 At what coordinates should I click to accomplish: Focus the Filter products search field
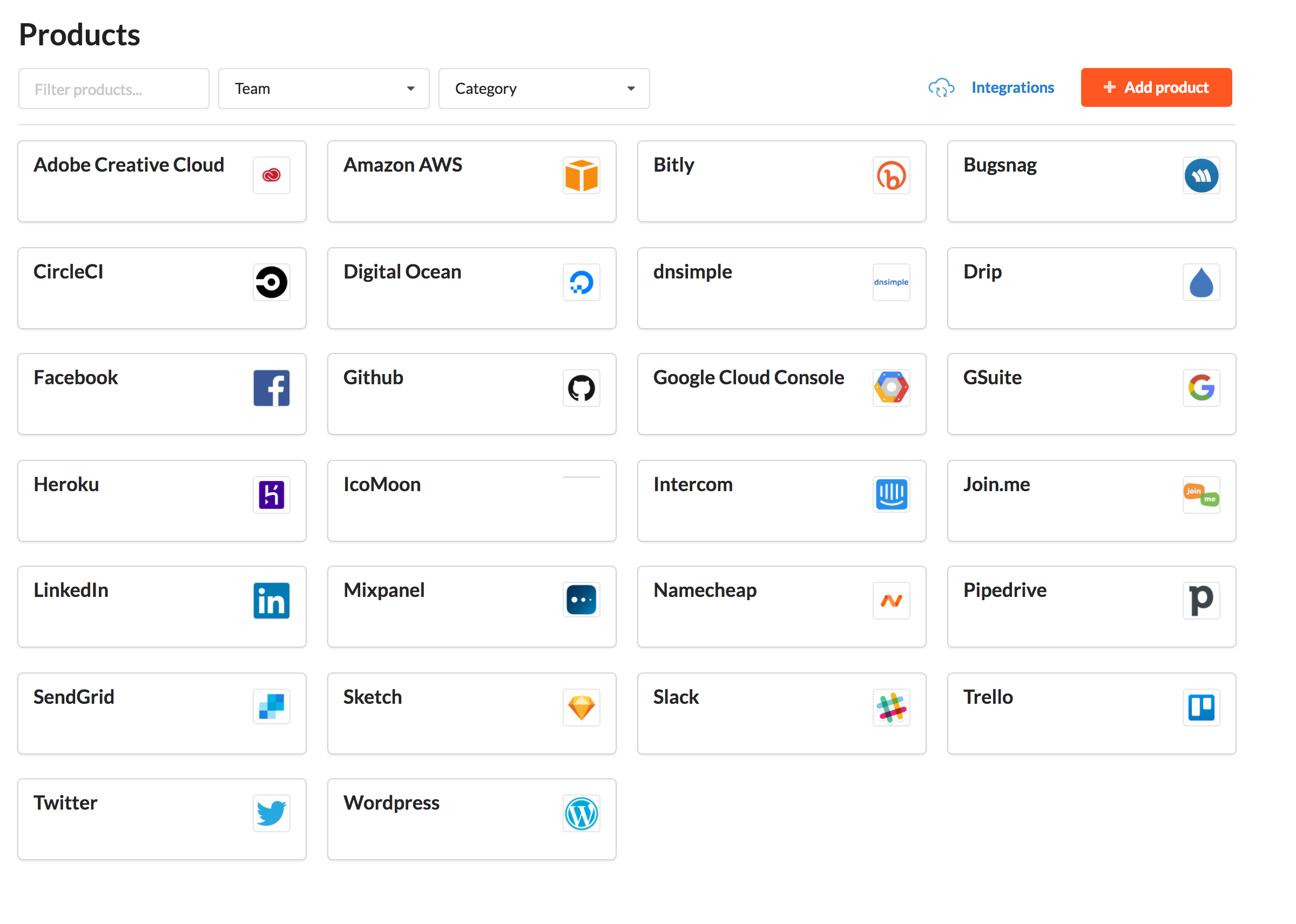tap(114, 89)
